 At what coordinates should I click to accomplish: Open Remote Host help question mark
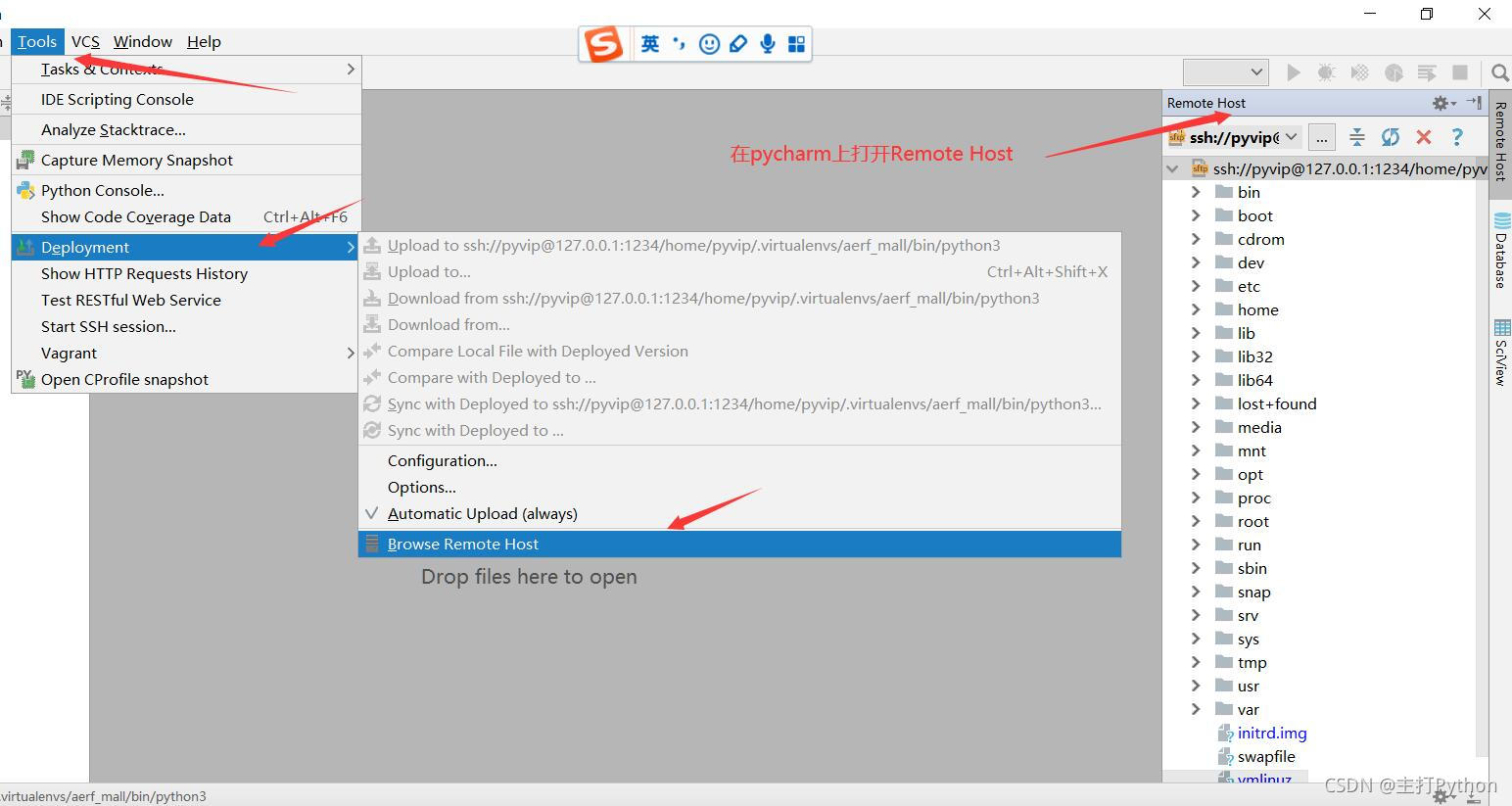(1457, 137)
